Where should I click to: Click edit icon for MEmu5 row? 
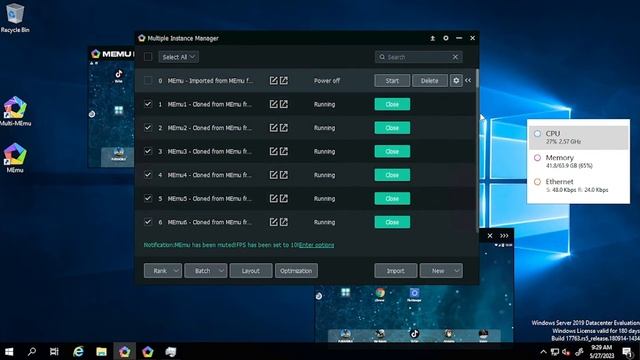click(x=273, y=198)
